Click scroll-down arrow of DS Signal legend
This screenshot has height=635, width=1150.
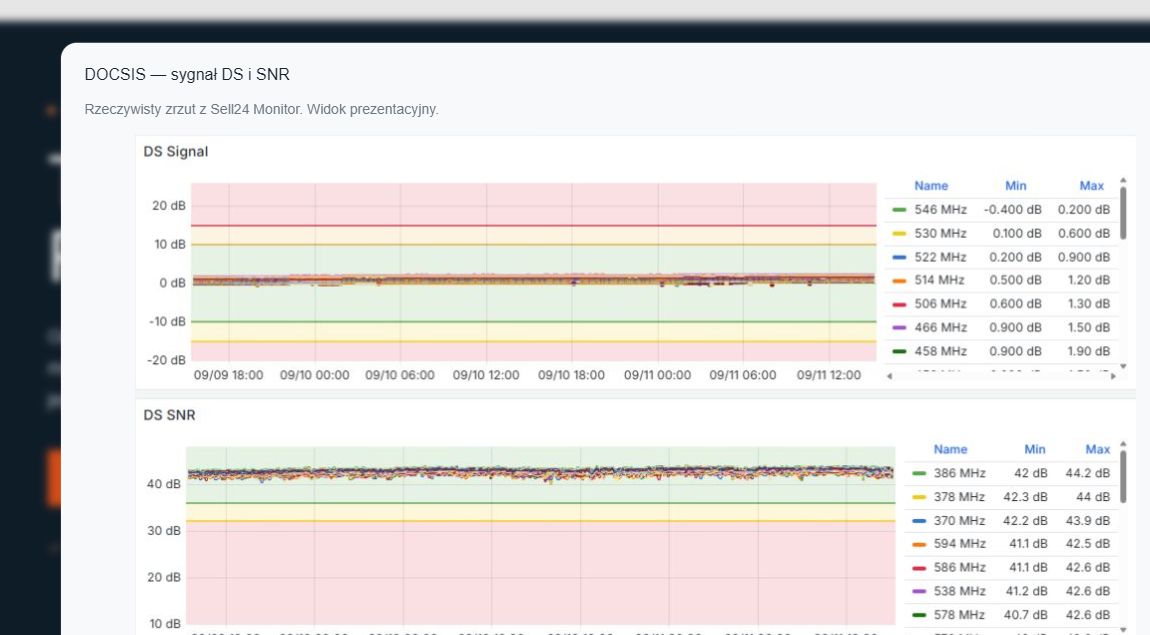pyautogui.click(x=1123, y=366)
